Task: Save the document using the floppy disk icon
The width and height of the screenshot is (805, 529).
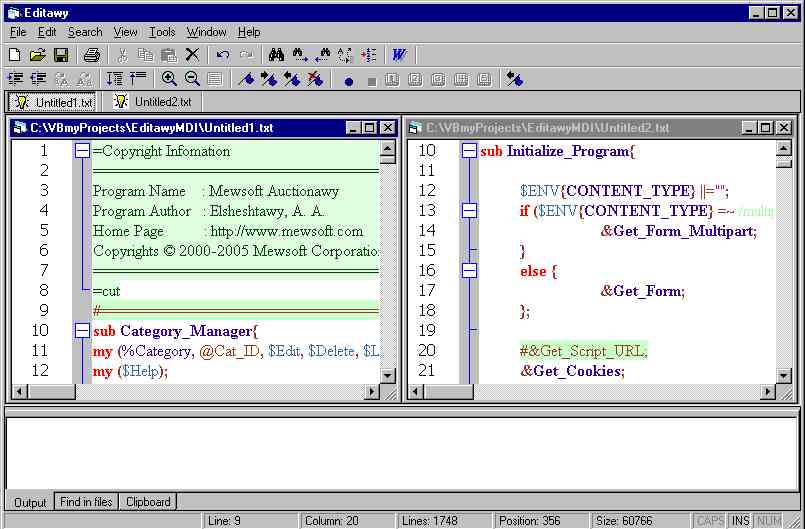Action: (60, 55)
